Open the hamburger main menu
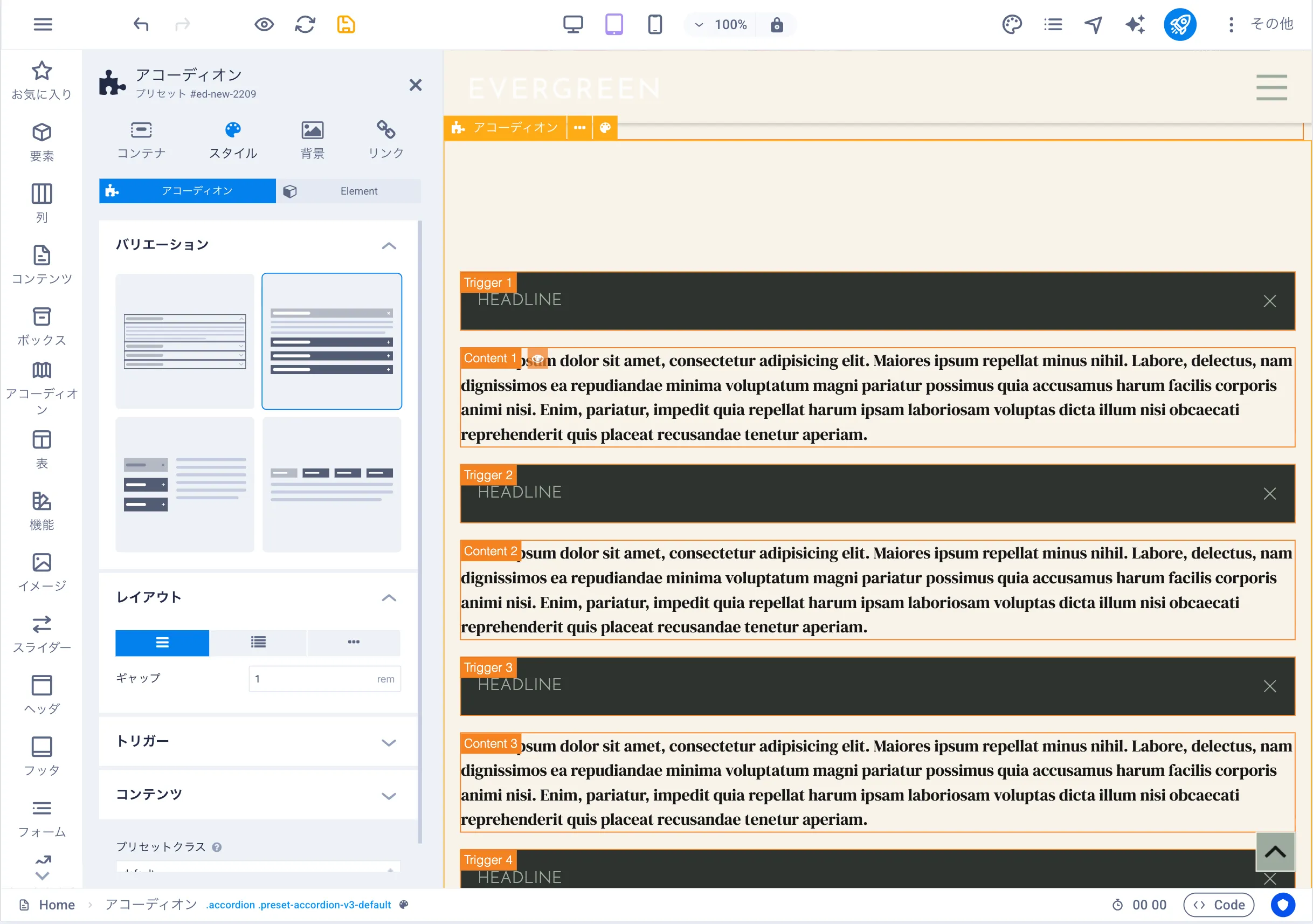This screenshot has height=924, width=1313. coord(43,25)
